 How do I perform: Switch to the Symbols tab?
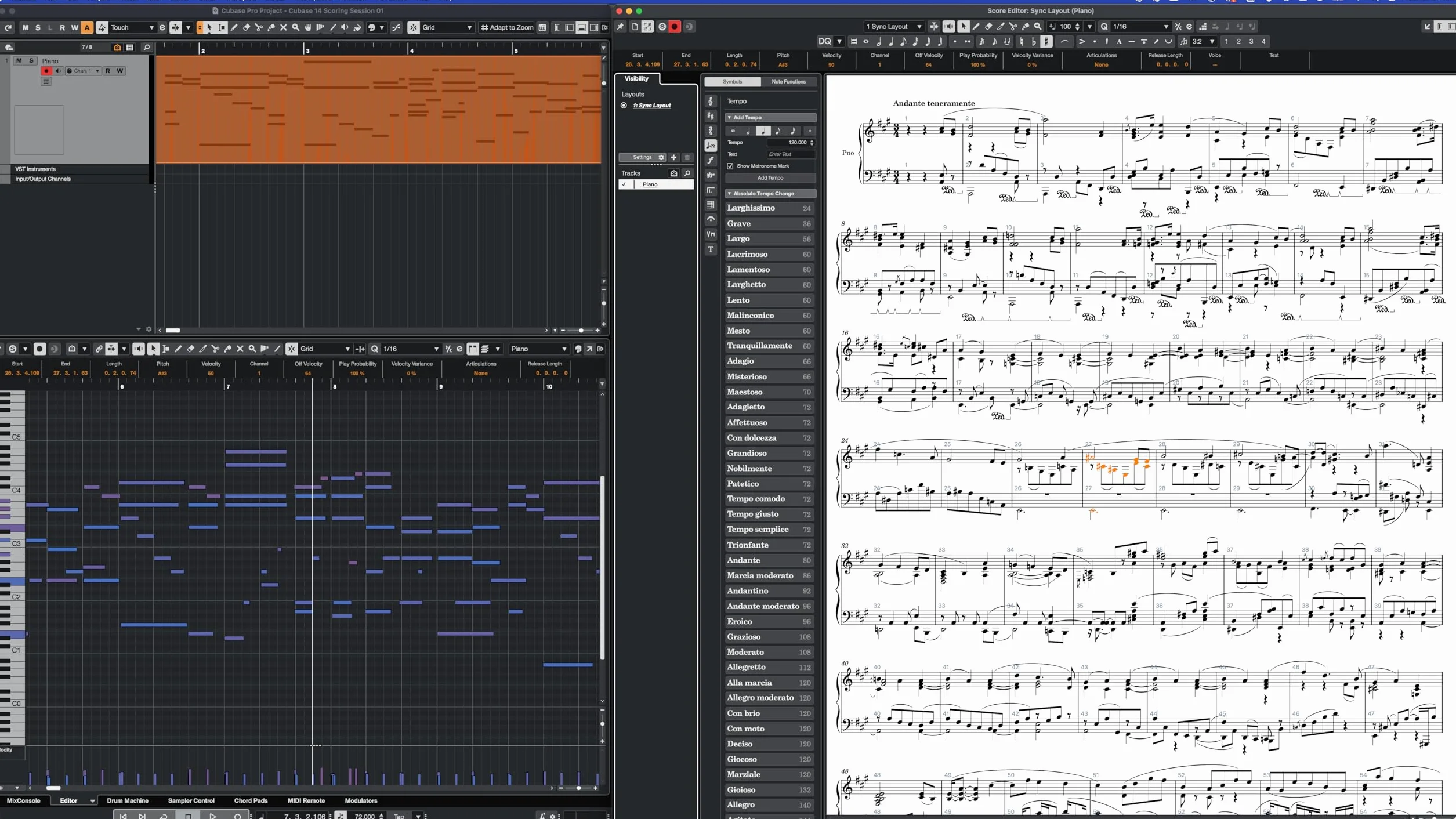732,82
